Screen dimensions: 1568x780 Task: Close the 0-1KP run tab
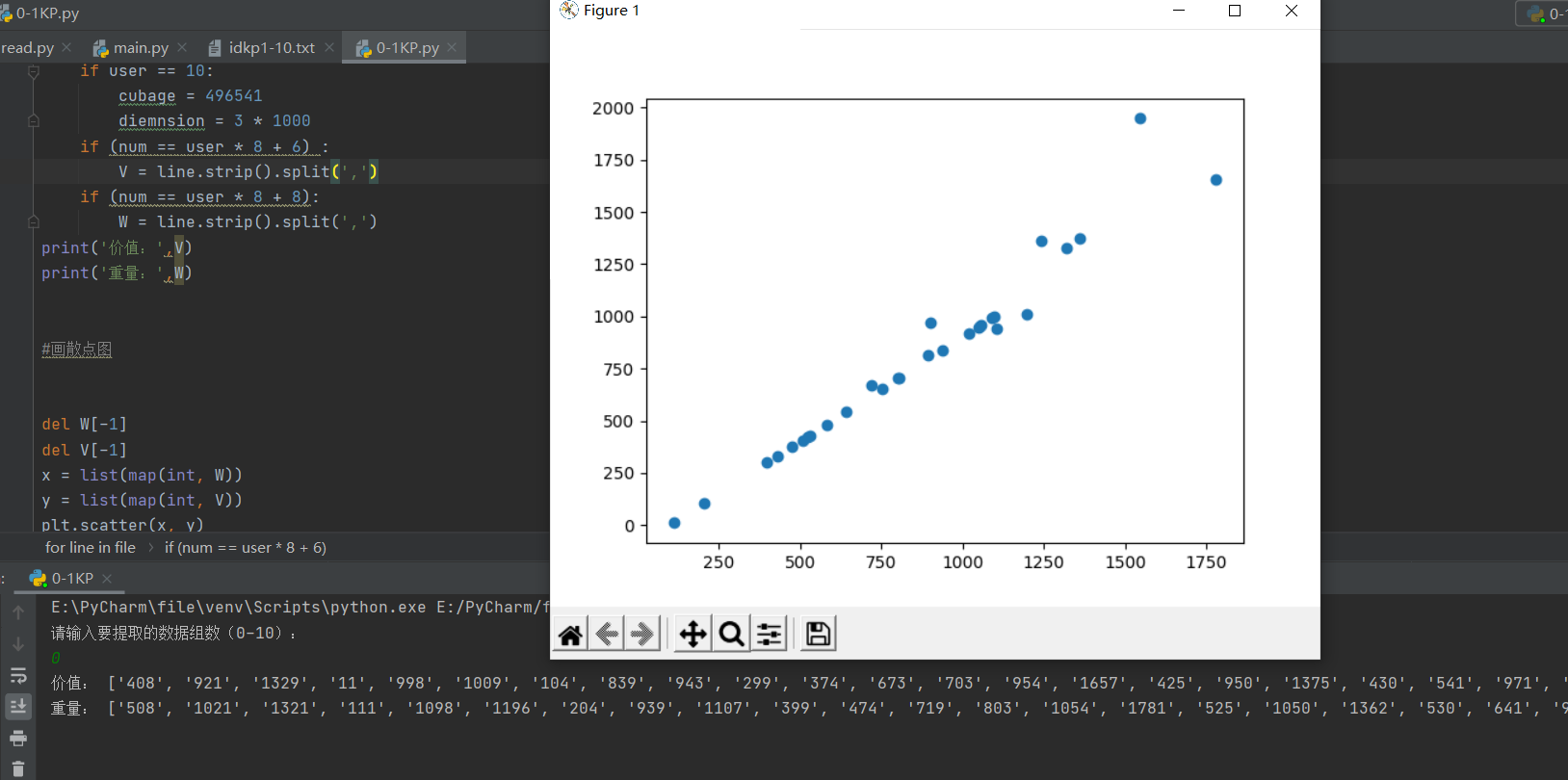pyautogui.click(x=107, y=579)
